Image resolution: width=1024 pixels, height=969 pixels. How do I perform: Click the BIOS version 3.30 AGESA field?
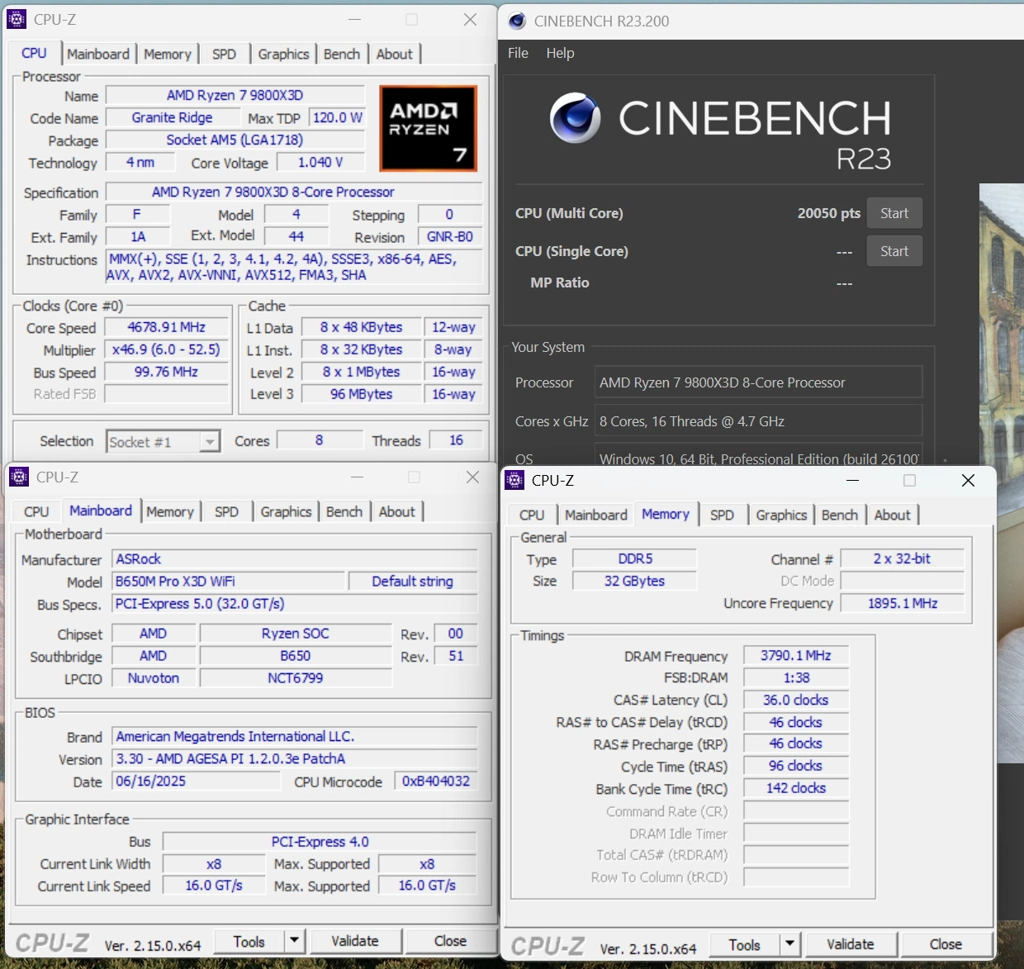point(295,759)
